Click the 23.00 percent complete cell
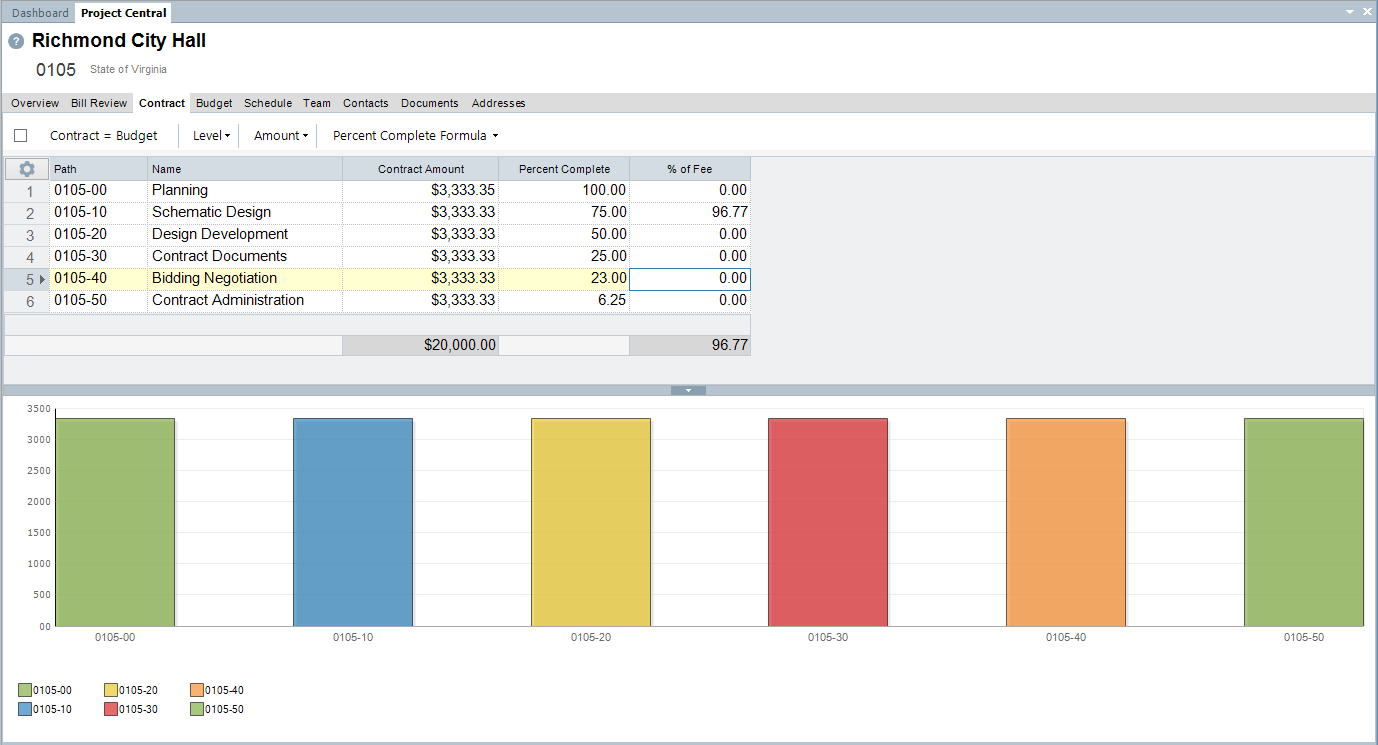The height and width of the screenshot is (745, 1378). coord(564,279)
